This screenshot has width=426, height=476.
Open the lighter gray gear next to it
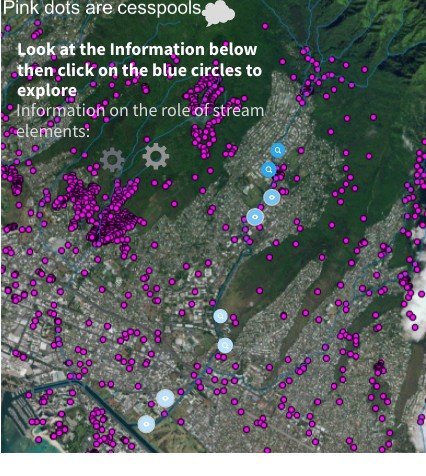tap(156, 156)
